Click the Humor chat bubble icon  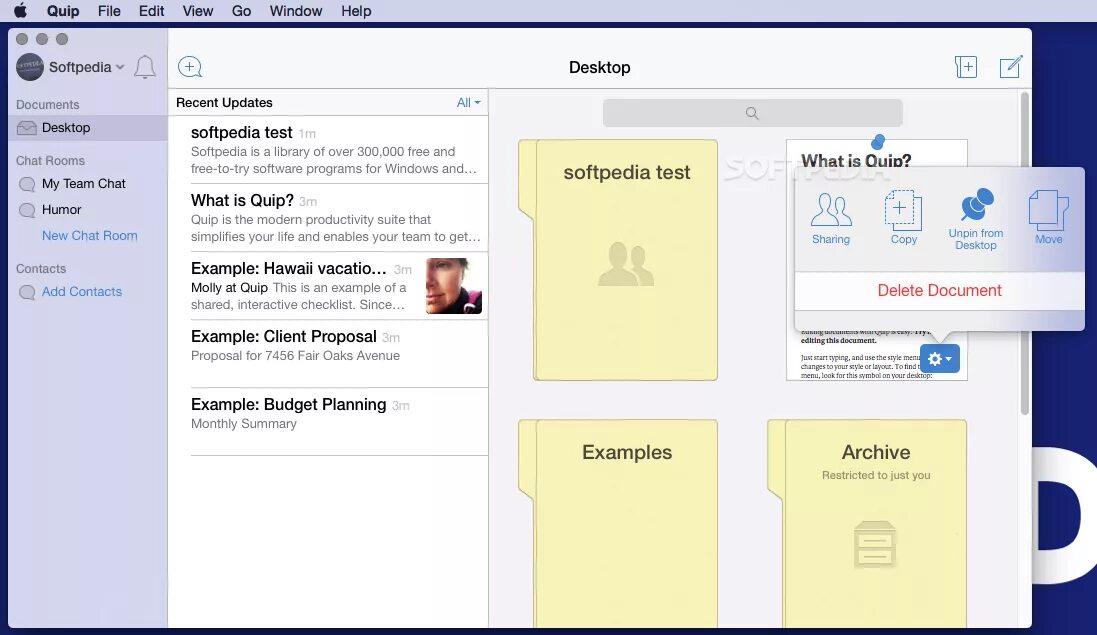click(27, 211)
